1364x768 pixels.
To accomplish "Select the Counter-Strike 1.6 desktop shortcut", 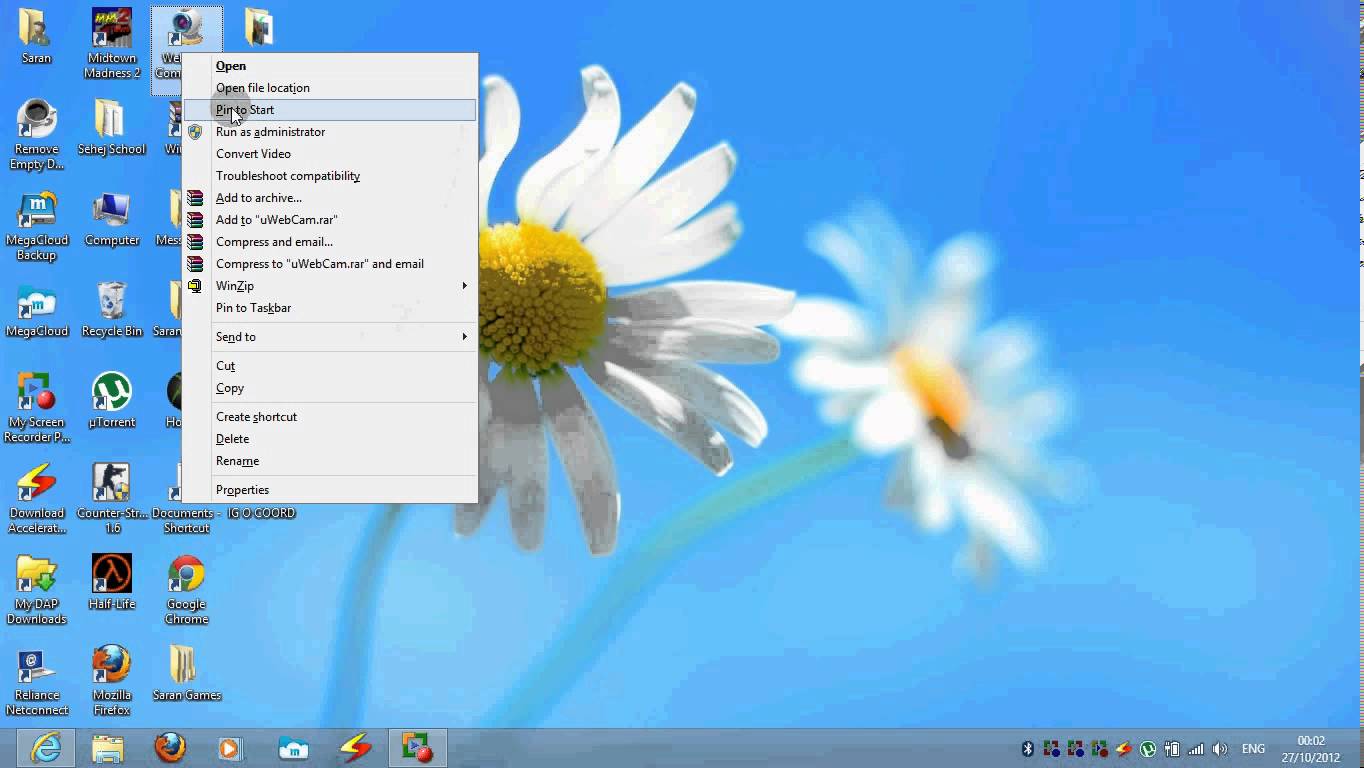I will coord(112,499).
